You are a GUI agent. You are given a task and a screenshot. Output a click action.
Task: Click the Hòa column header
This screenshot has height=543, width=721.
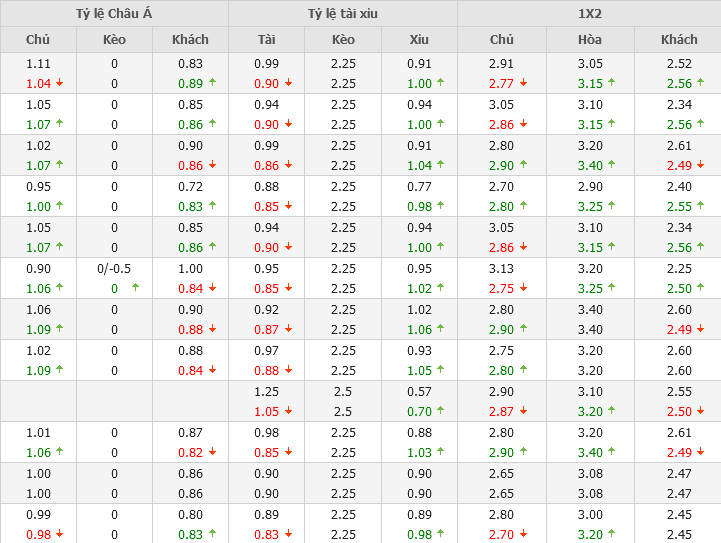pos(590,39)
